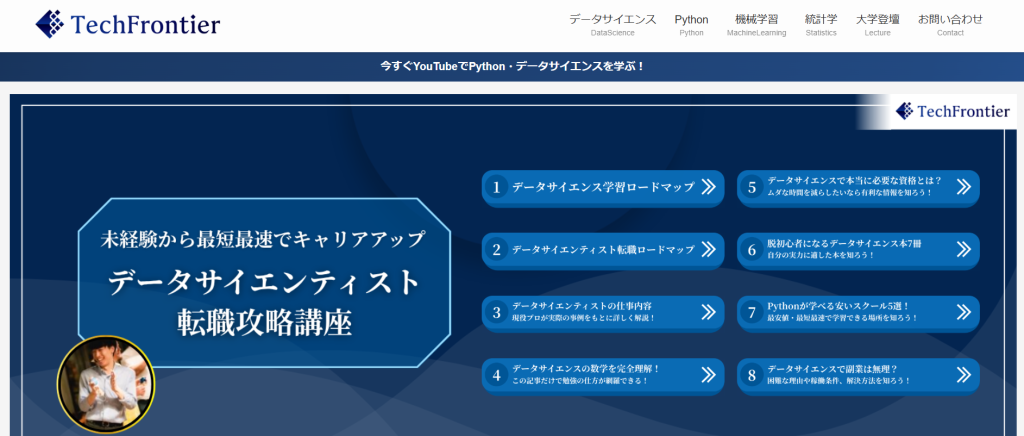This screenshot has height=436, width=1024.
Task: Click the number 5 badge icon
Action: 752,187
